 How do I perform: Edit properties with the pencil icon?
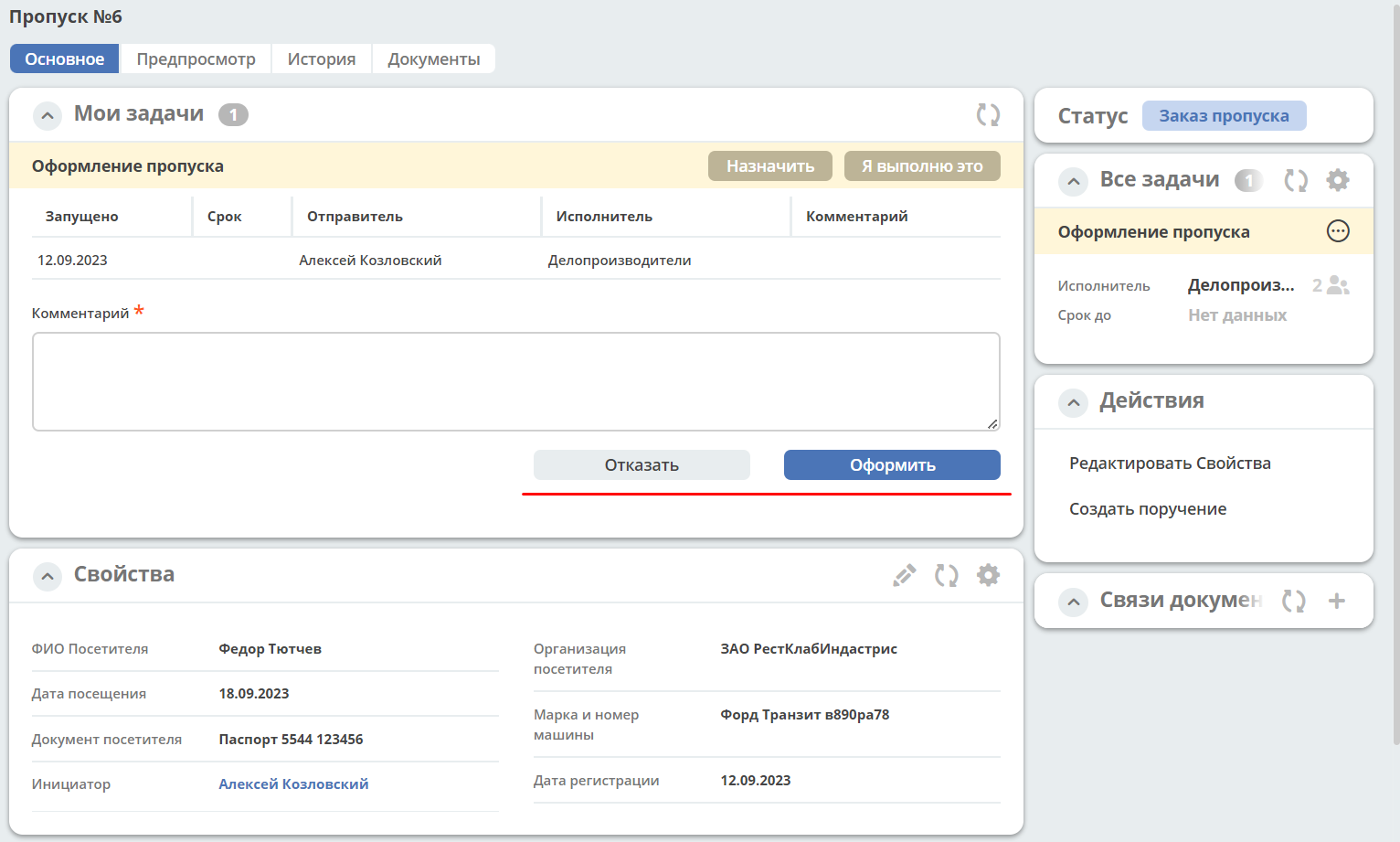pyautogui.click(x=905, y=575)
